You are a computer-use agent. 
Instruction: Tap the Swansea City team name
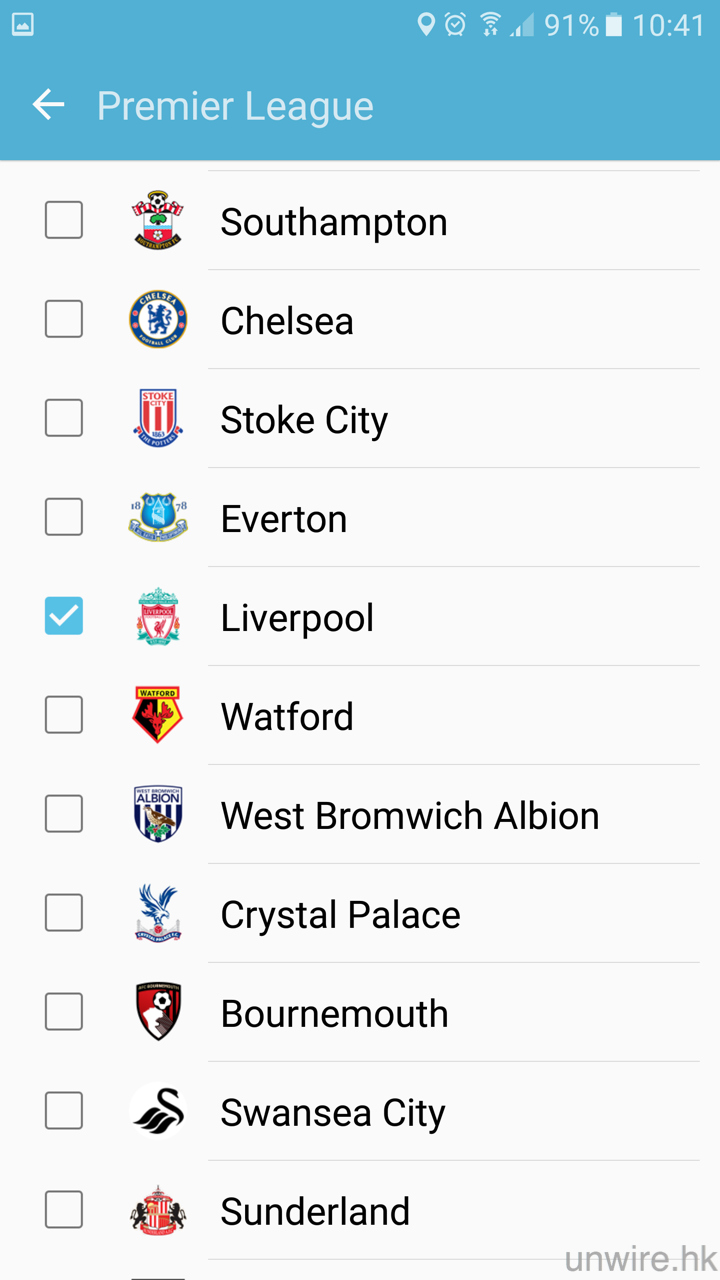click(x=332, y=1113)
